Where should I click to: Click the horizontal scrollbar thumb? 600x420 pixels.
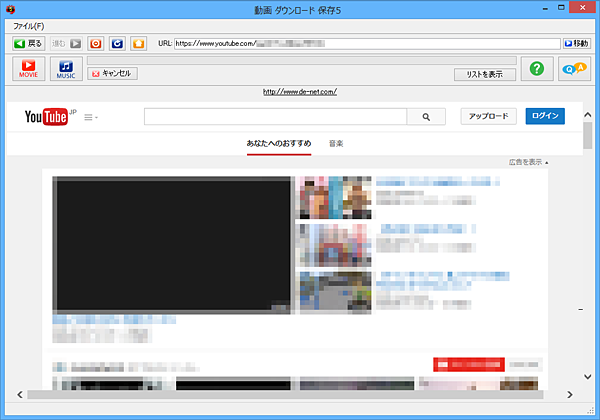click(x=285, y=394)
